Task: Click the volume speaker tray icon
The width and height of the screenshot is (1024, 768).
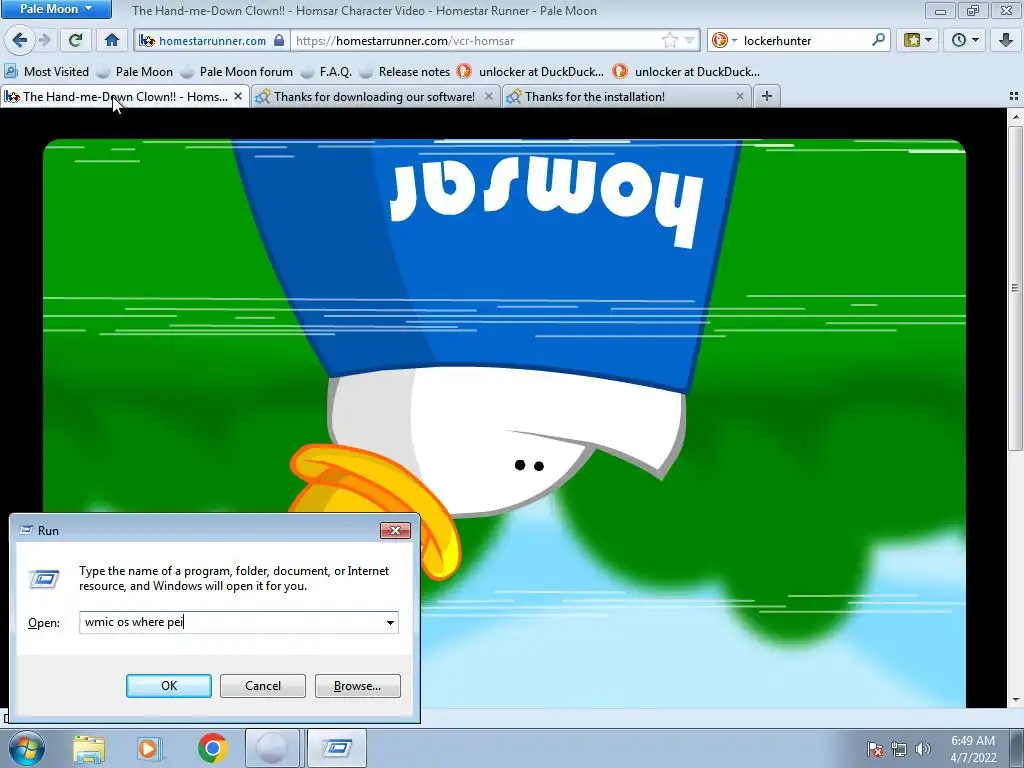Action: tap(922, 749)
